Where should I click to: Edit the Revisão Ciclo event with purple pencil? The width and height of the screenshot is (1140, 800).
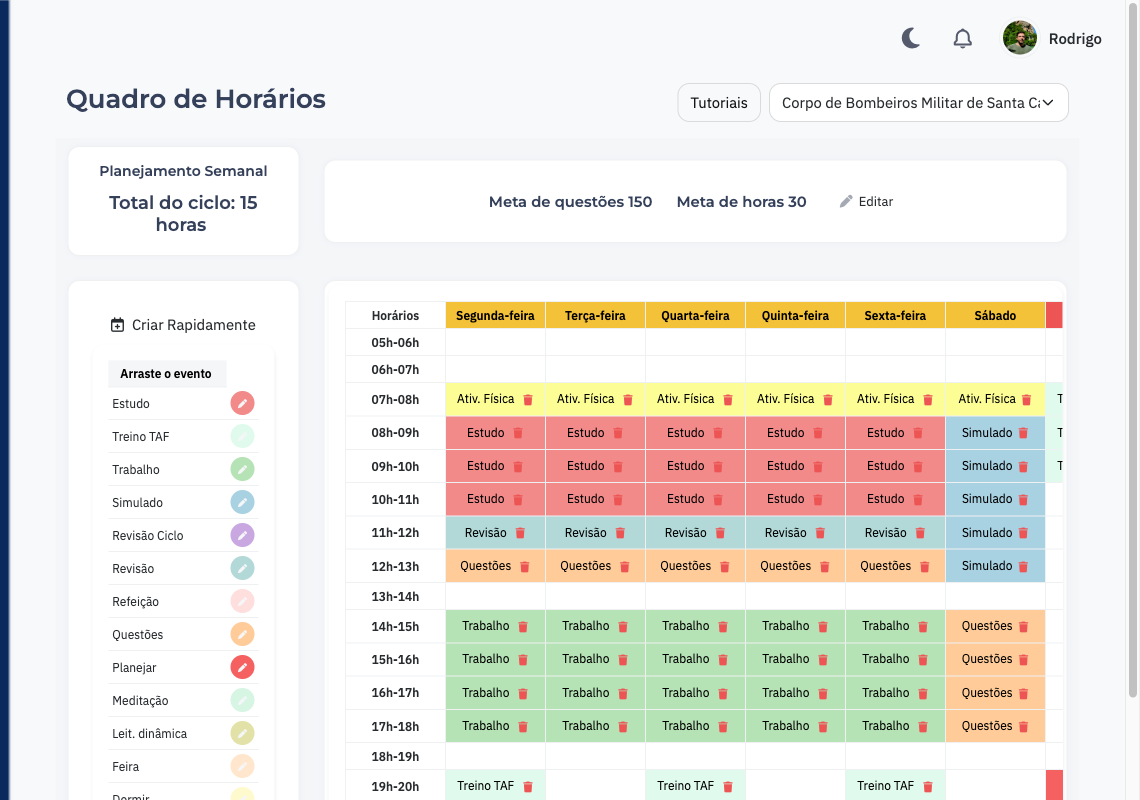pyautogui.click(x=242, y=535)
